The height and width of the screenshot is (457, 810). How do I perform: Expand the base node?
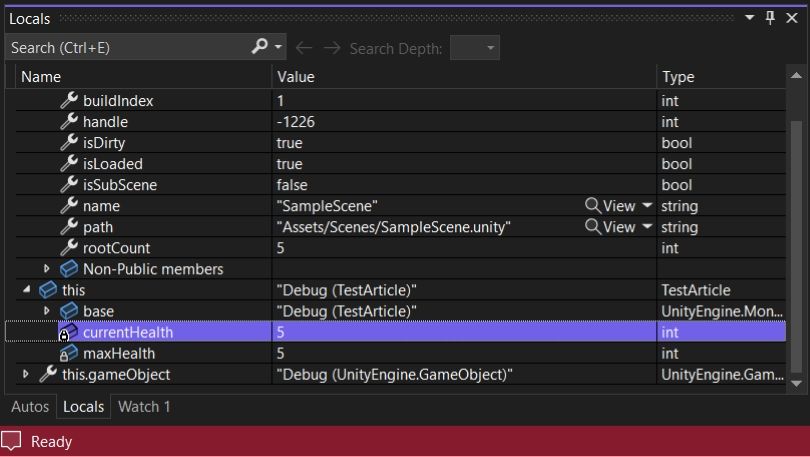[46, 311]
